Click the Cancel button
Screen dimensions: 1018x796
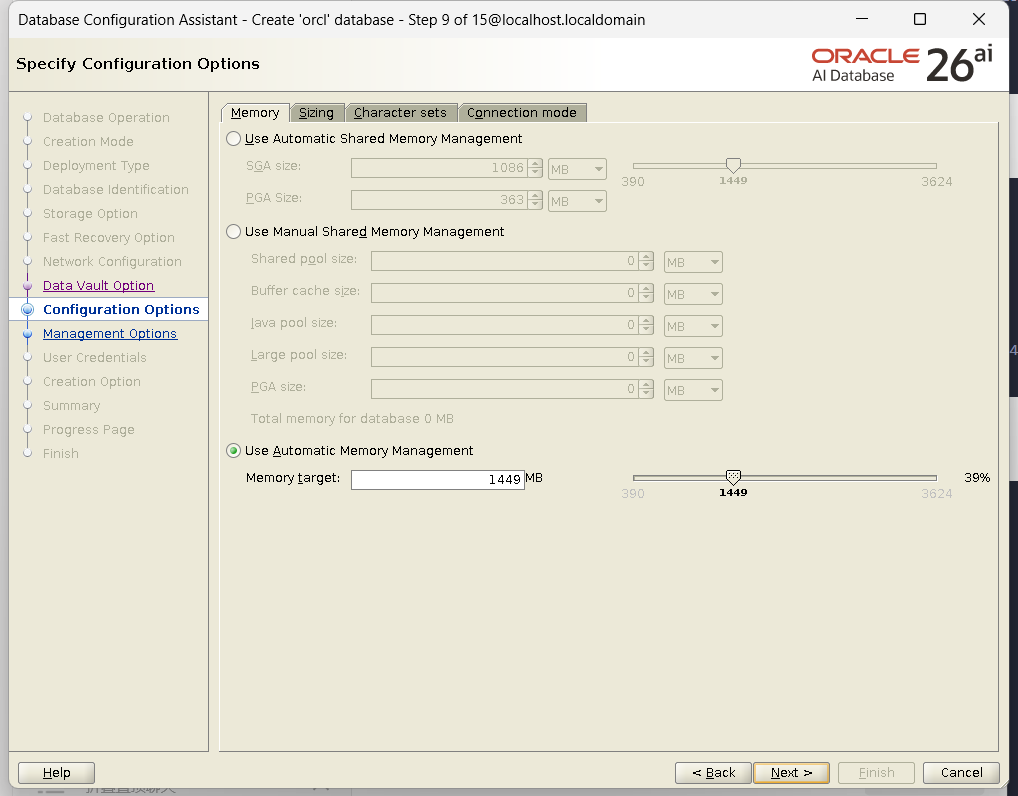(x=961, y=773)
